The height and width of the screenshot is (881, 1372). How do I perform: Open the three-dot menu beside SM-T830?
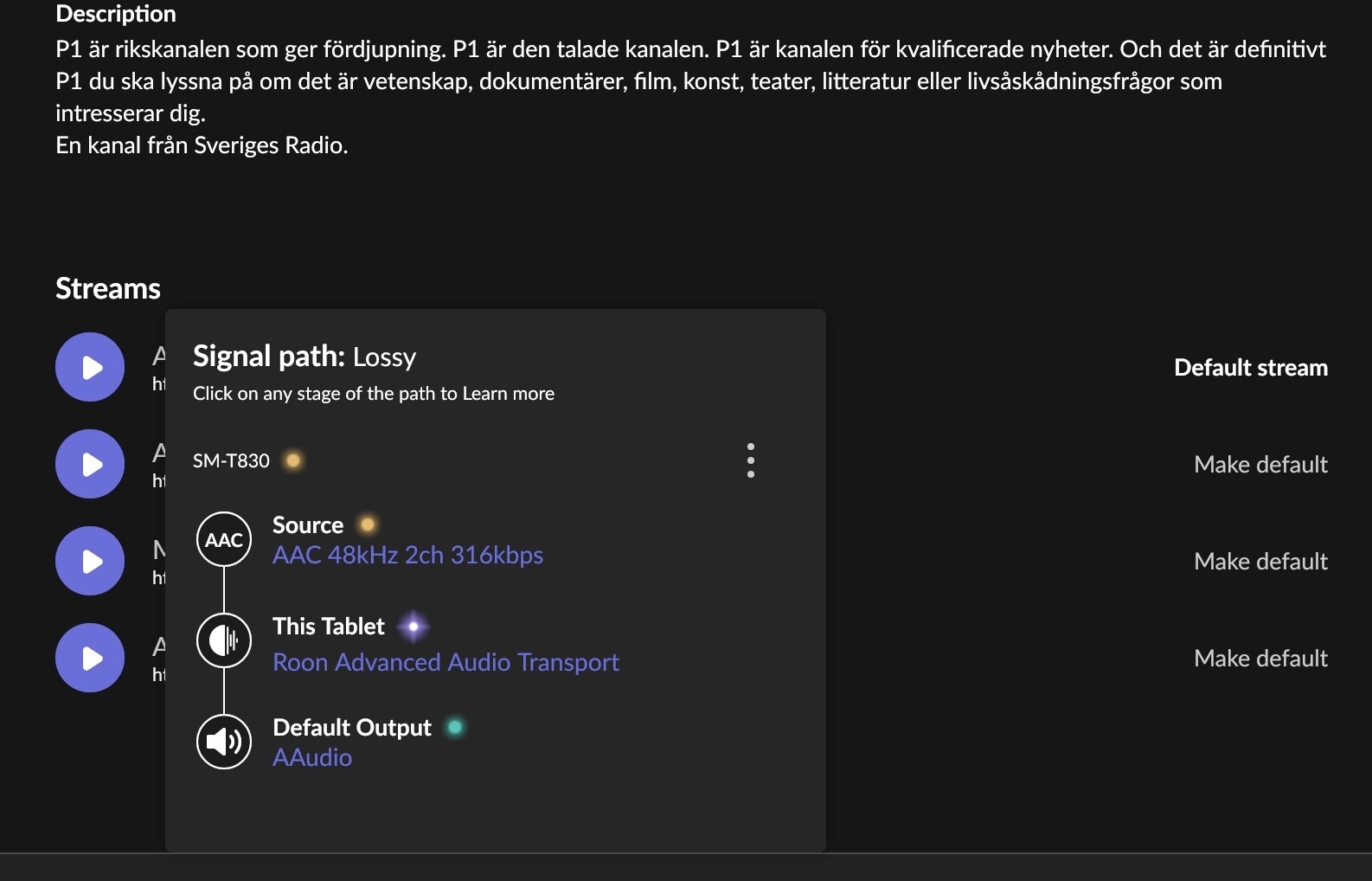click(x=750, y=460)
